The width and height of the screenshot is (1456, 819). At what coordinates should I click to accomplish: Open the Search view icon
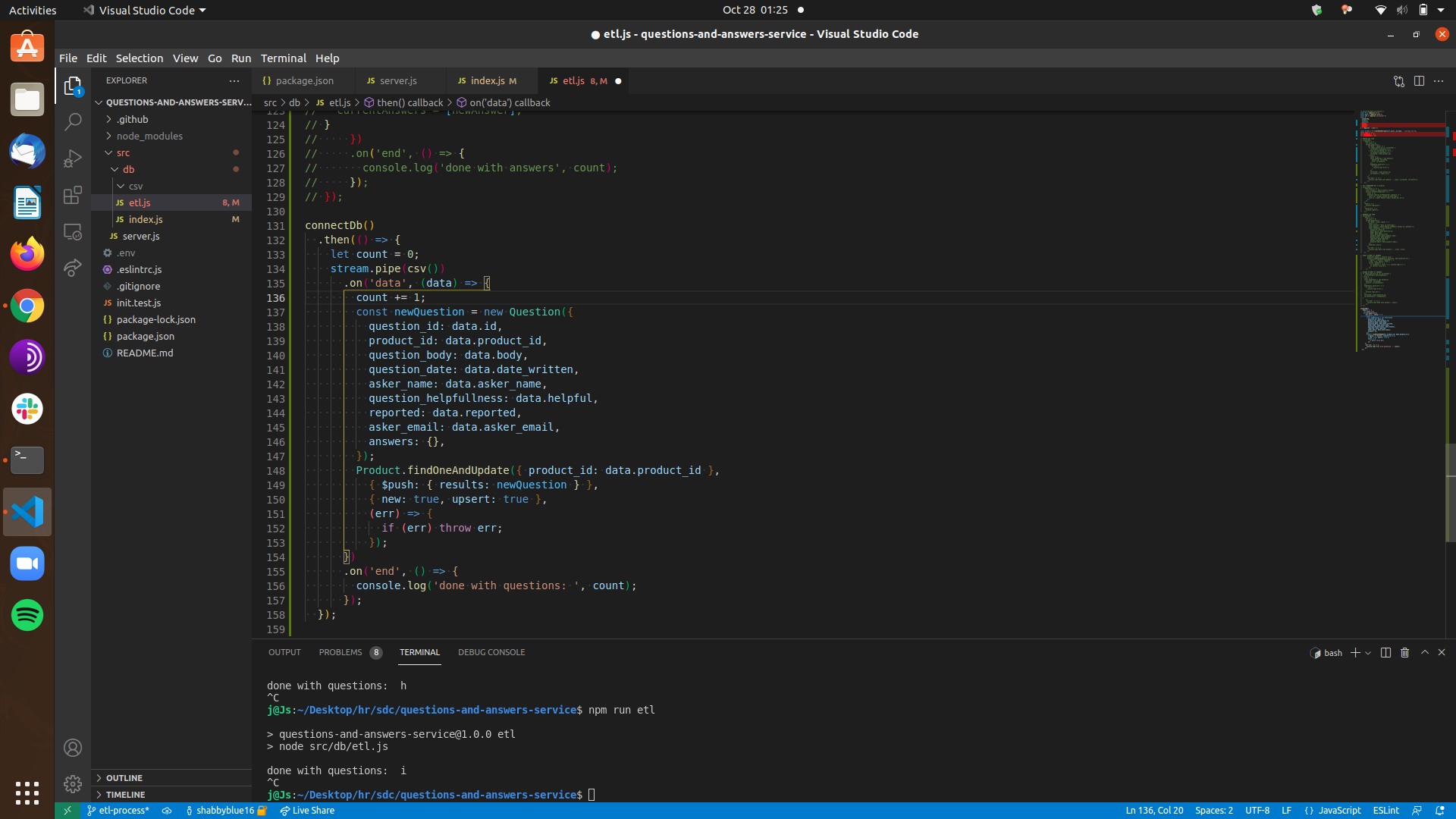coord(73,121)
